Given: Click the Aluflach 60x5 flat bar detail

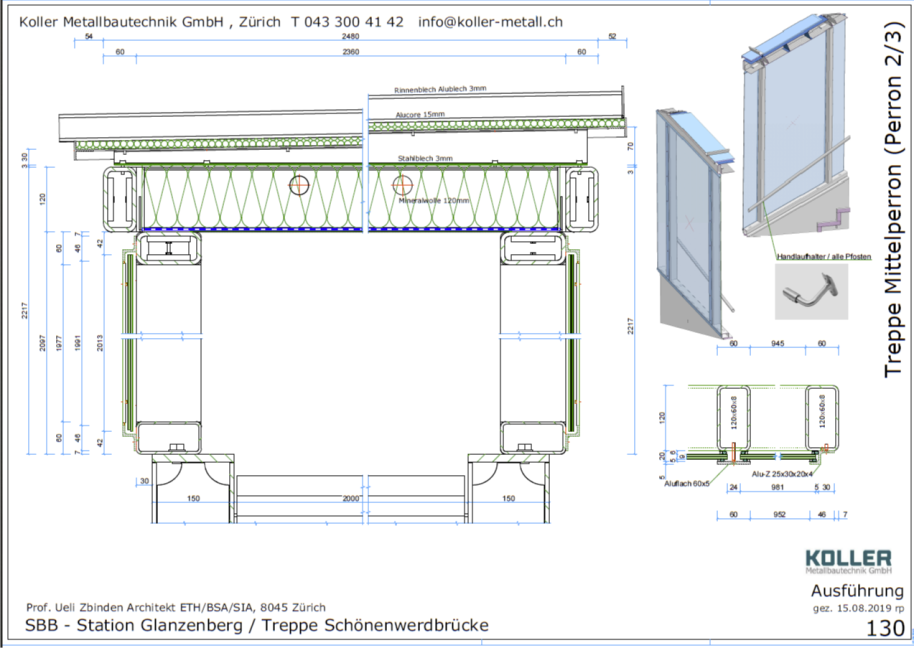Looking at the screenshot, I should tap(688, 483).
